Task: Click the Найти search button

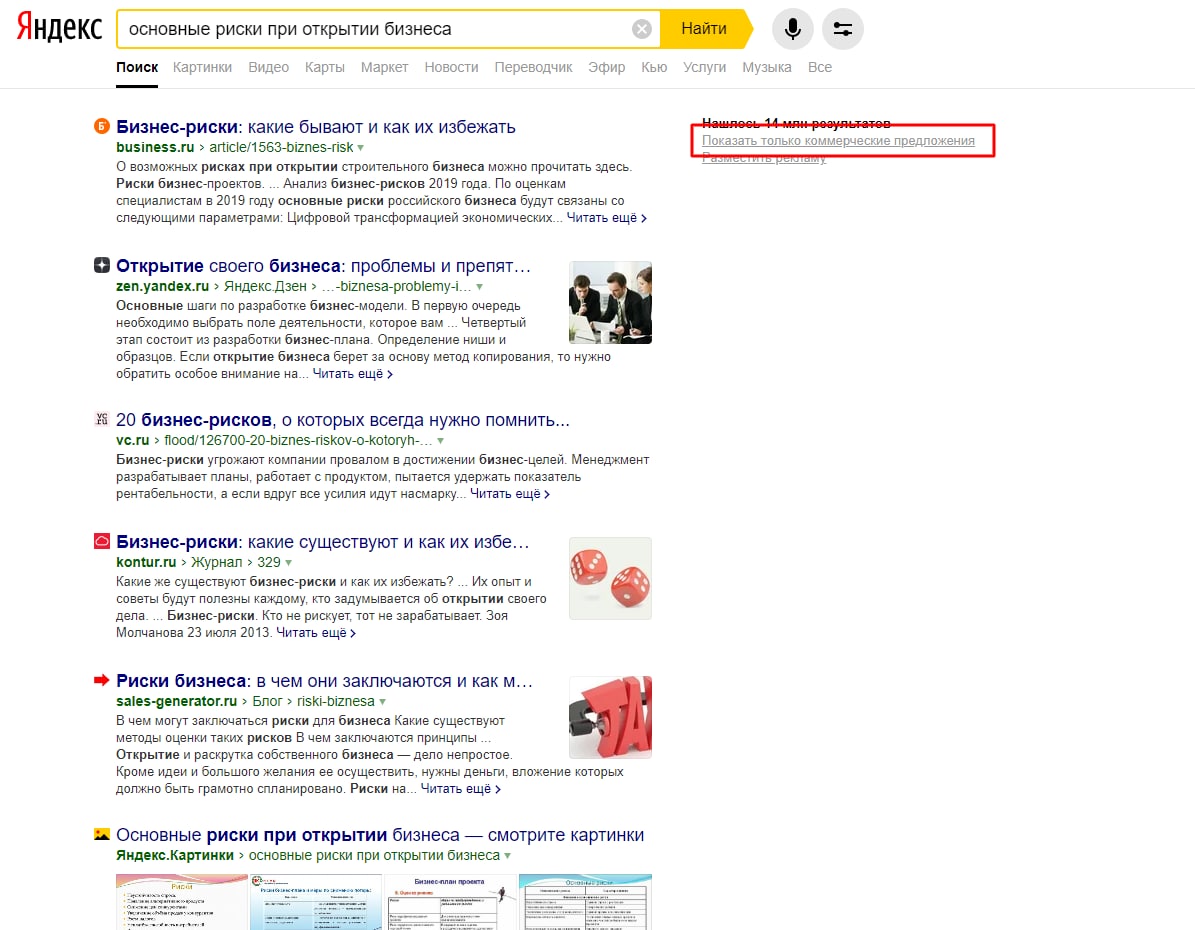Action: click(x=704, y=29)
